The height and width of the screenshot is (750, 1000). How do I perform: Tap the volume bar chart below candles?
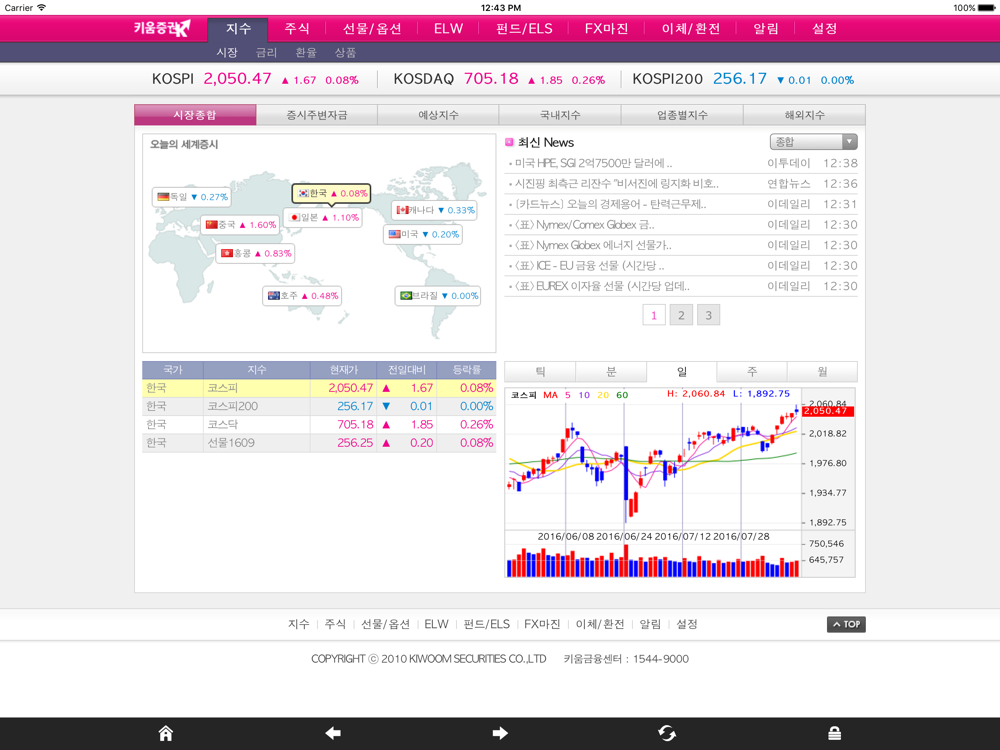click(653, 560)
